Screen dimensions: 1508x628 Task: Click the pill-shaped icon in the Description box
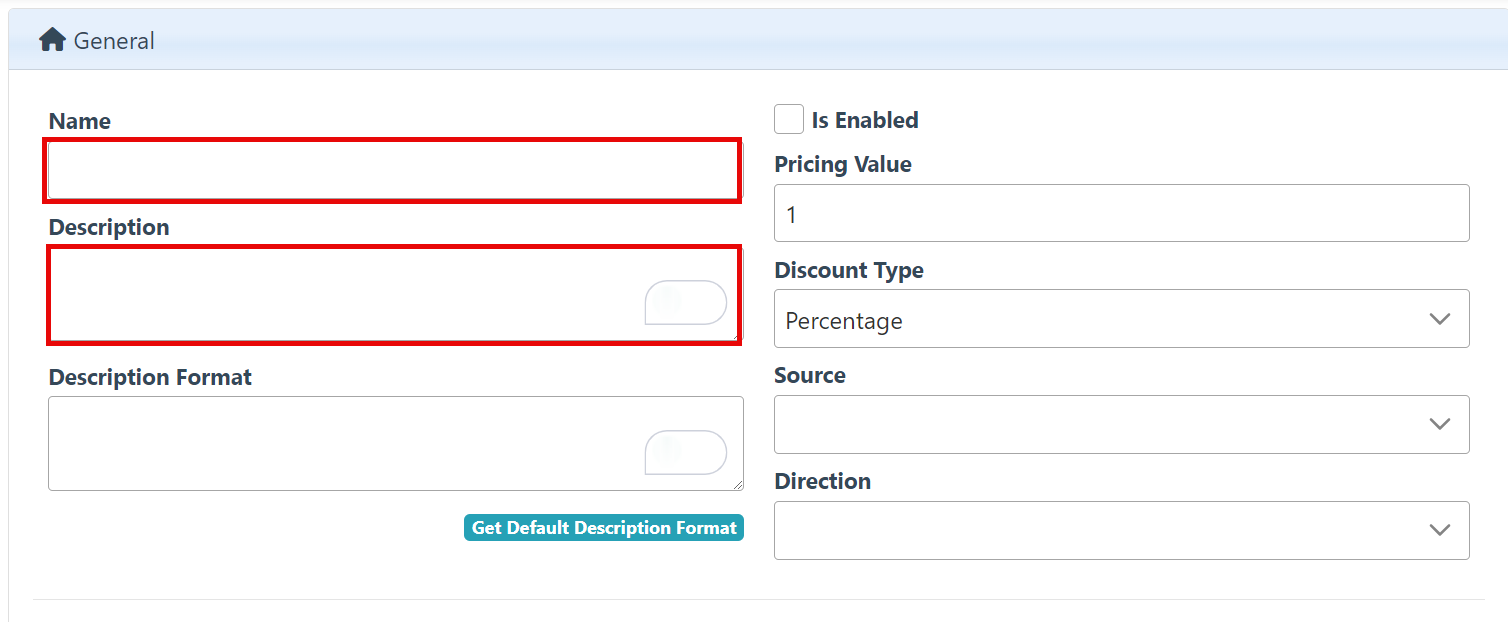pyautogui.click(x=686, y=302)
